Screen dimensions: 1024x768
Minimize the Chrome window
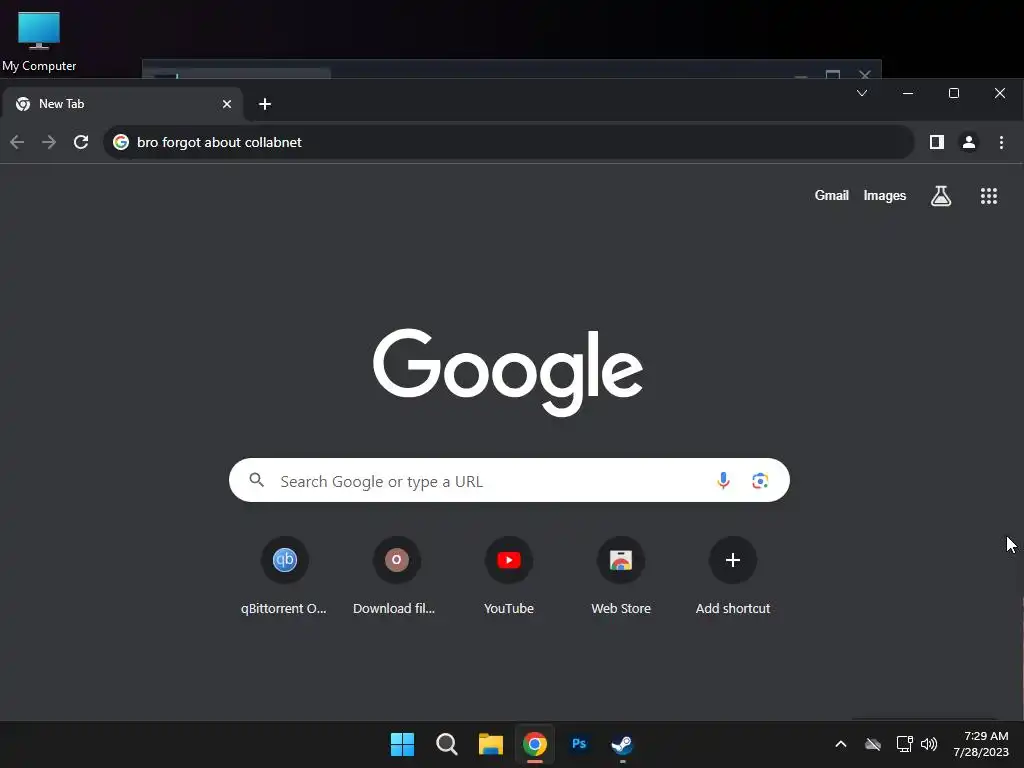pyautogui.click(x=908, y=93)
